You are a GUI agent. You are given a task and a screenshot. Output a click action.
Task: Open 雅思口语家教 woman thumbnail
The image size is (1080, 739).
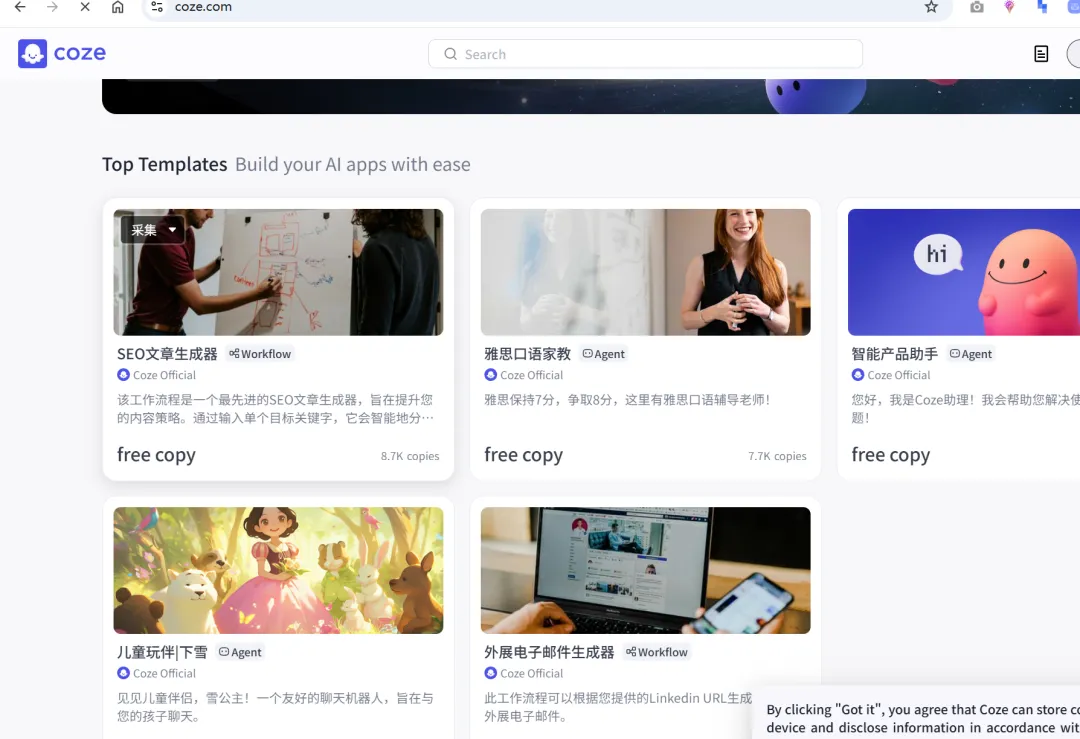[x=645, y=272]
